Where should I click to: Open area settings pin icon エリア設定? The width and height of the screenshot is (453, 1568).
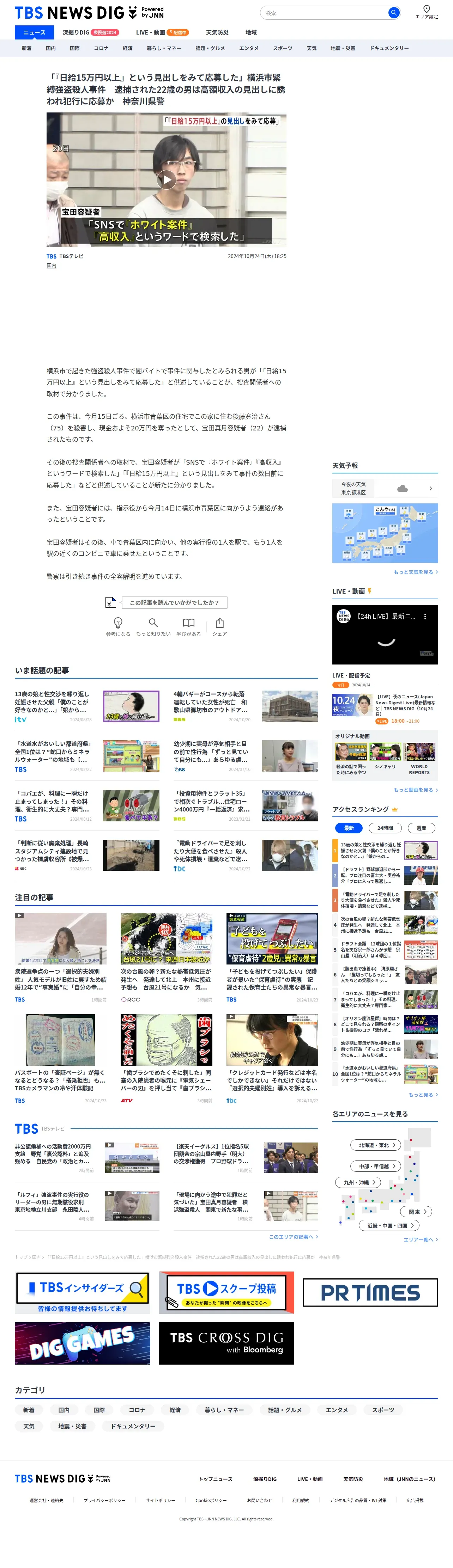click(x=426, y=12)
